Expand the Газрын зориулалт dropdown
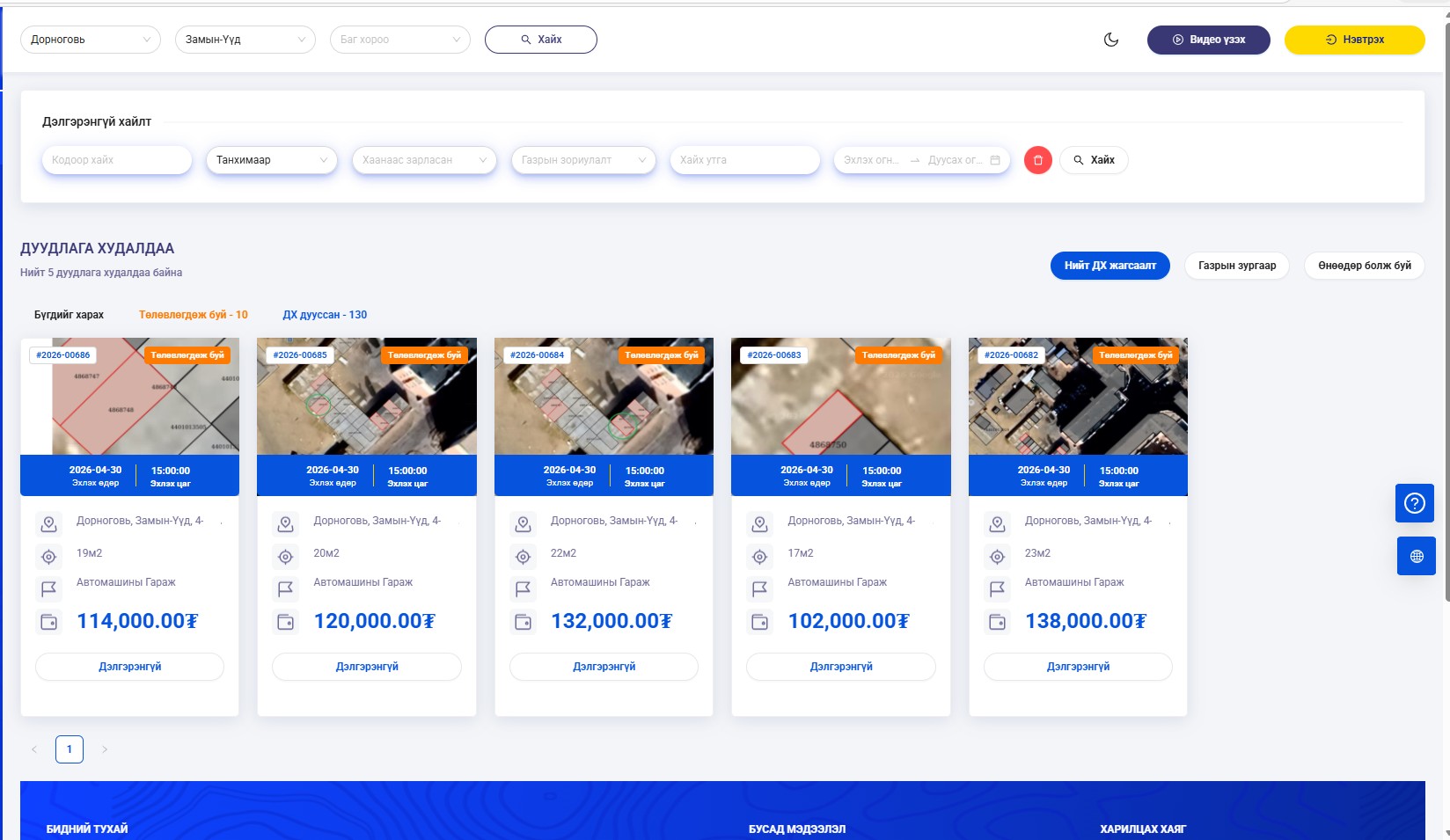This screenshot has height=840, width=1450. (x=582, y=160)
